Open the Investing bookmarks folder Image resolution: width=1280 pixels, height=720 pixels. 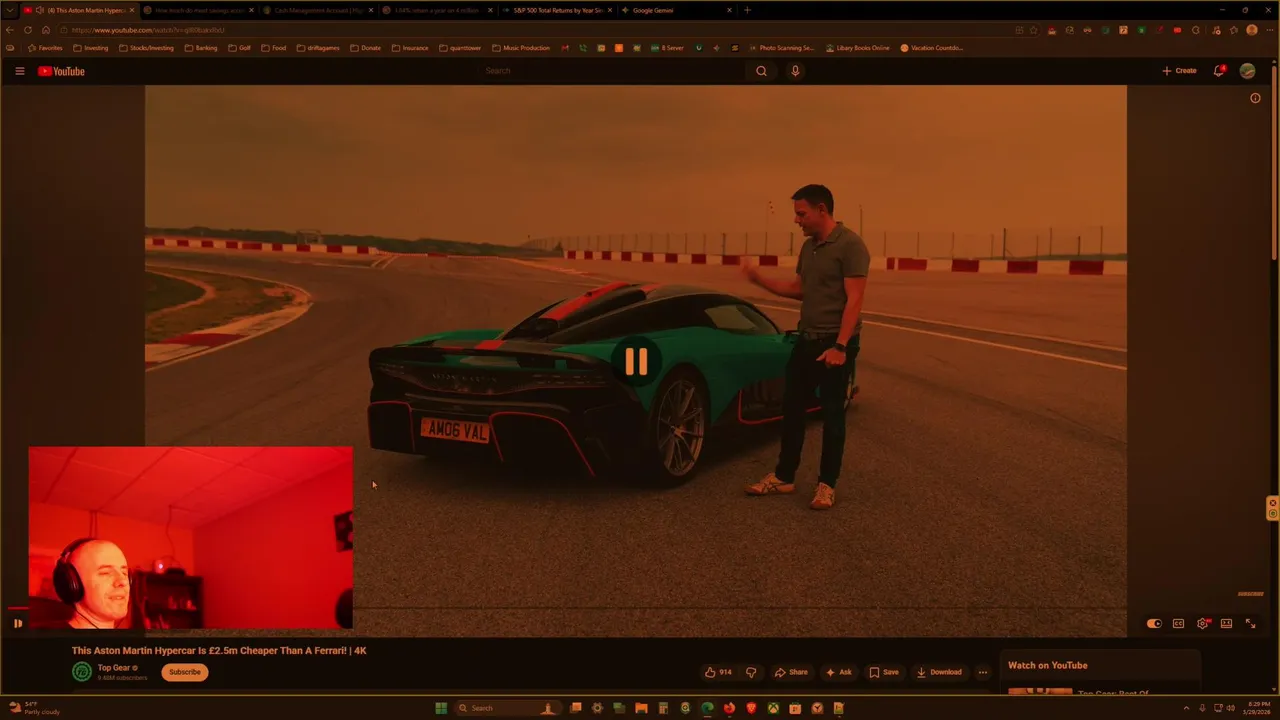pyautogui.click(x=91, y=48)
